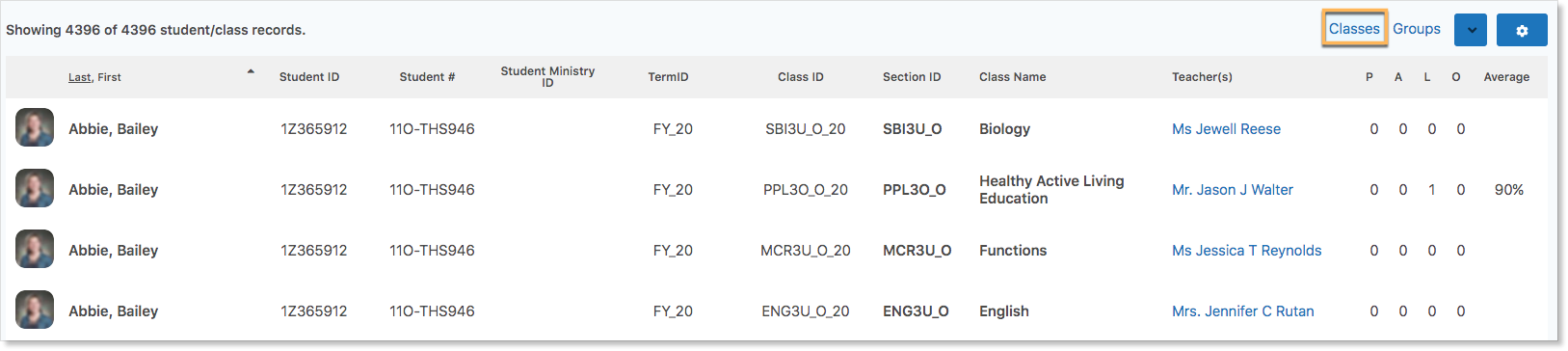
Task: Select the 90% average in Healthy Active Living row
Action: (x=1509, y=190)
